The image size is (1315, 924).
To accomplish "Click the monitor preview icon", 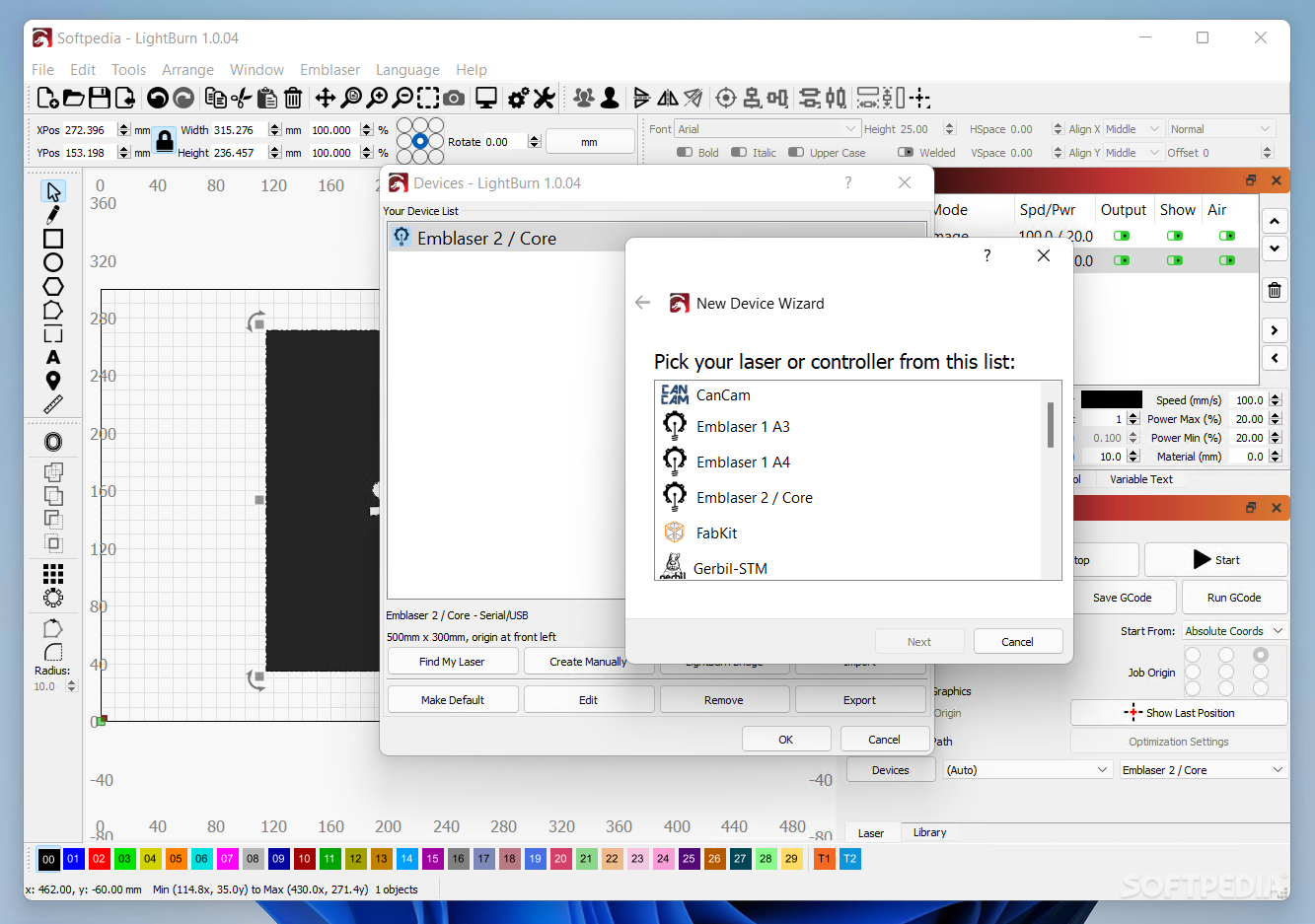I will click(486, 98).
